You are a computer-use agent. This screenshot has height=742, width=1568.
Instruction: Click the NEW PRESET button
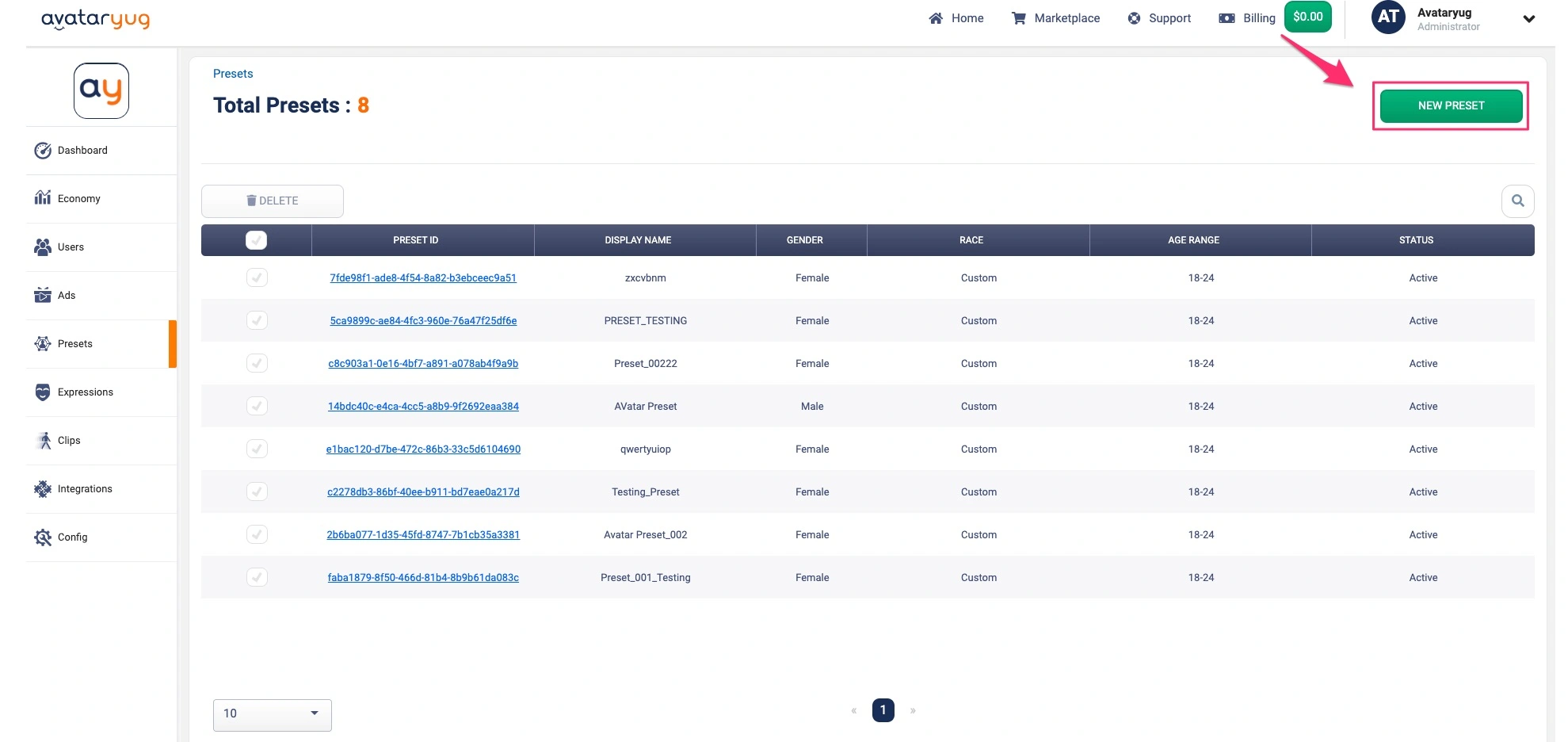point(1450,105)
